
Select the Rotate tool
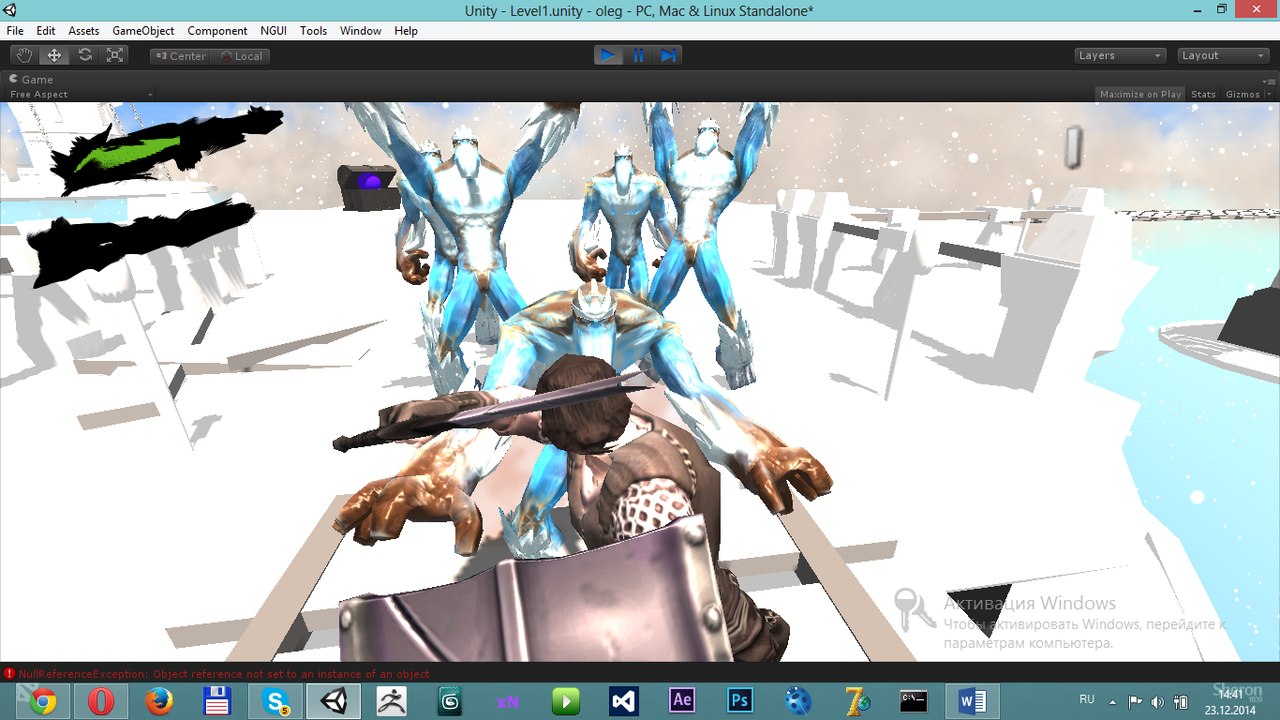(x=85, y=56)
